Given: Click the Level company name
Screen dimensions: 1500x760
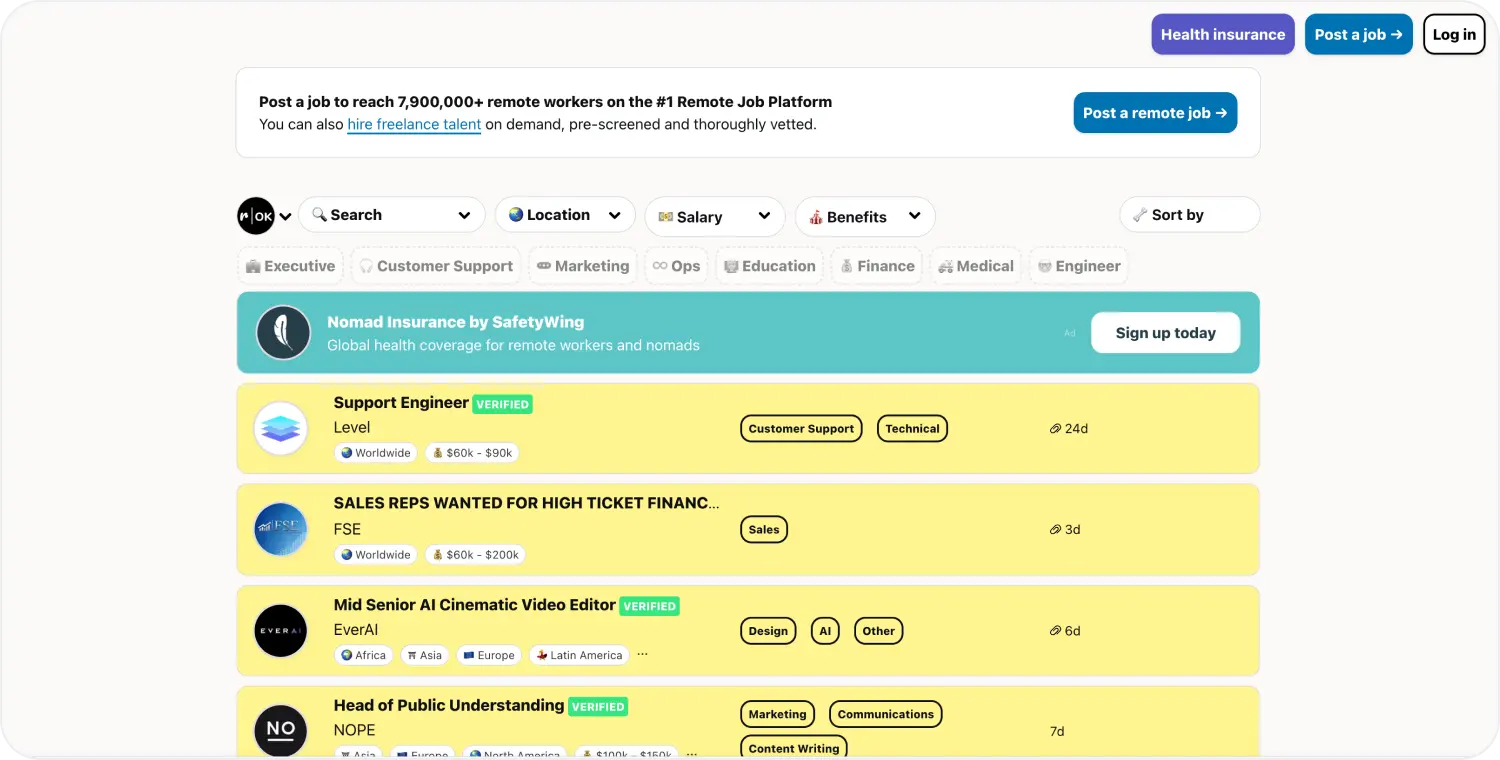Looking at the screenshot, I should tap(352, 428).
